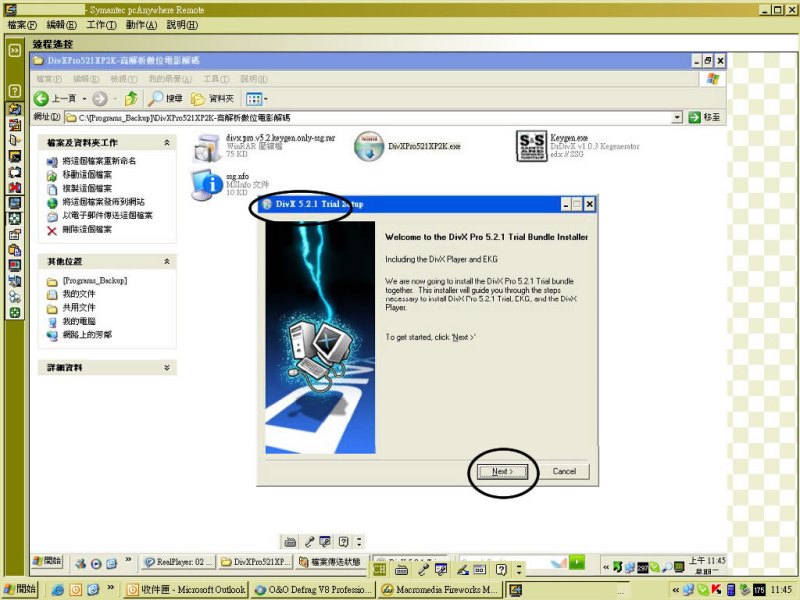Click the 11:45 clock on local taskbar
This screenshot has width=800, height=600.
[x=781, y=590]
